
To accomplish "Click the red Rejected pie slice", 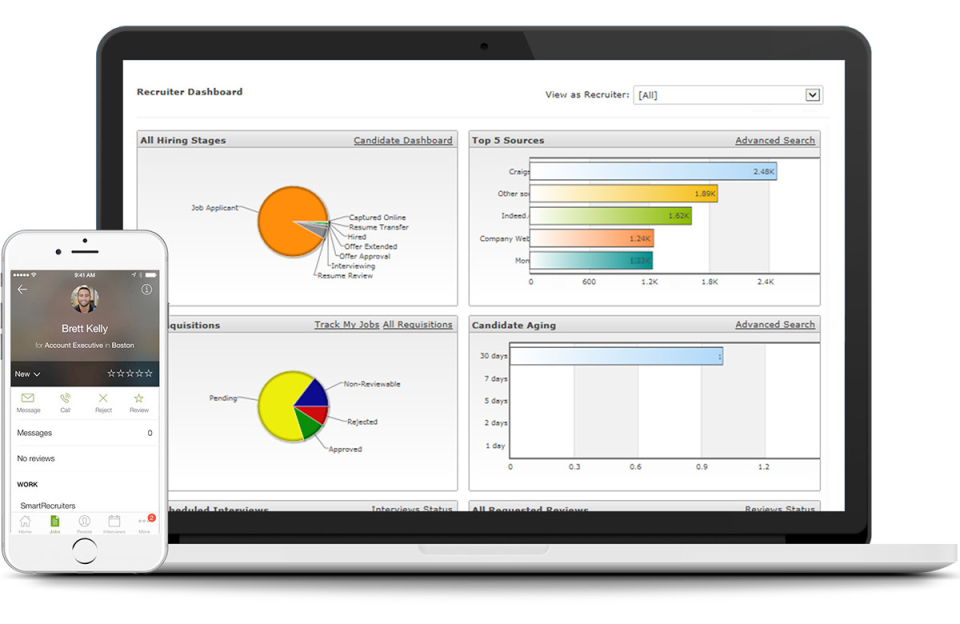I will click(x=317, y=414).
